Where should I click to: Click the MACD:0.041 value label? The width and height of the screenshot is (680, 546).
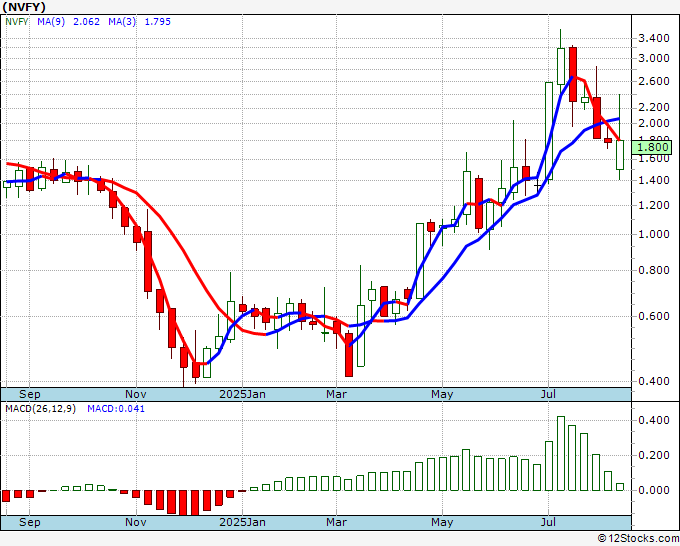click(x=116, y=409)
